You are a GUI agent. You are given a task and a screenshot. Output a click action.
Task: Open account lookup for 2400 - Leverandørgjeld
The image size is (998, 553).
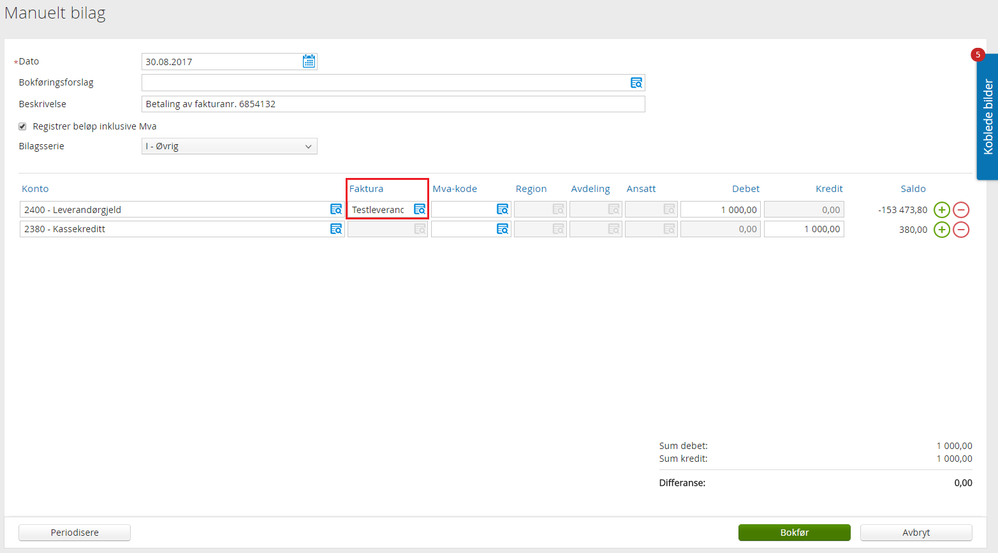(x=336, y=209)
